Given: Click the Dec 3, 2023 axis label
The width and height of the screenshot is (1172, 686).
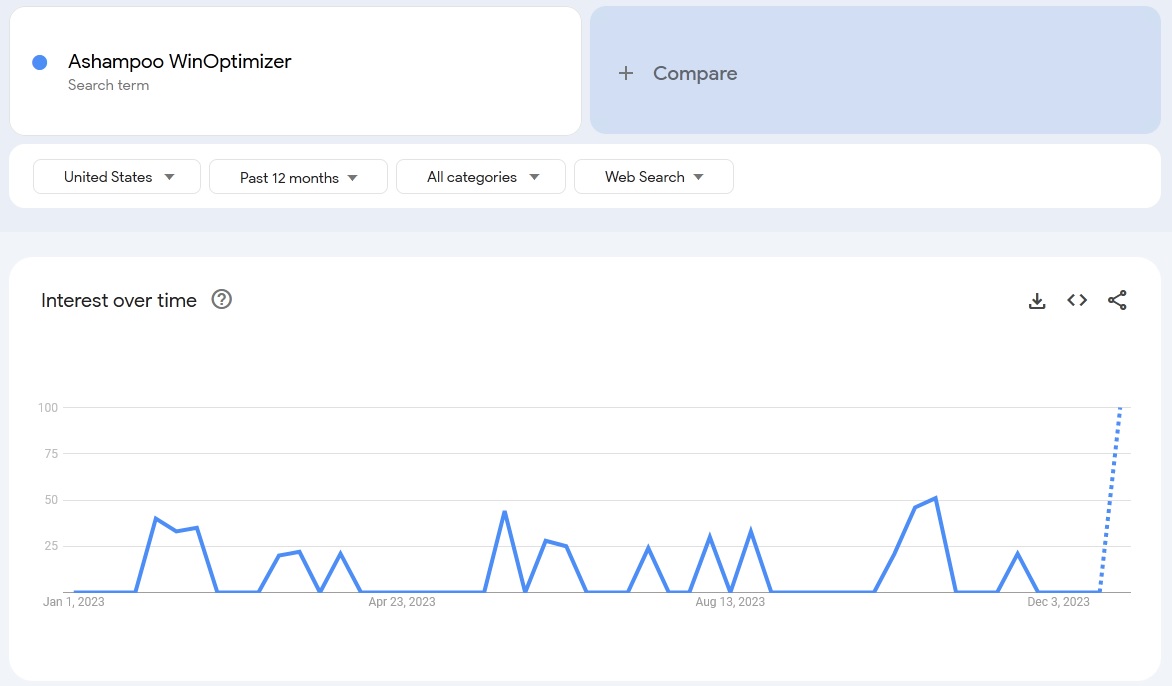Looking at the screenshot, I should 1058,602.
